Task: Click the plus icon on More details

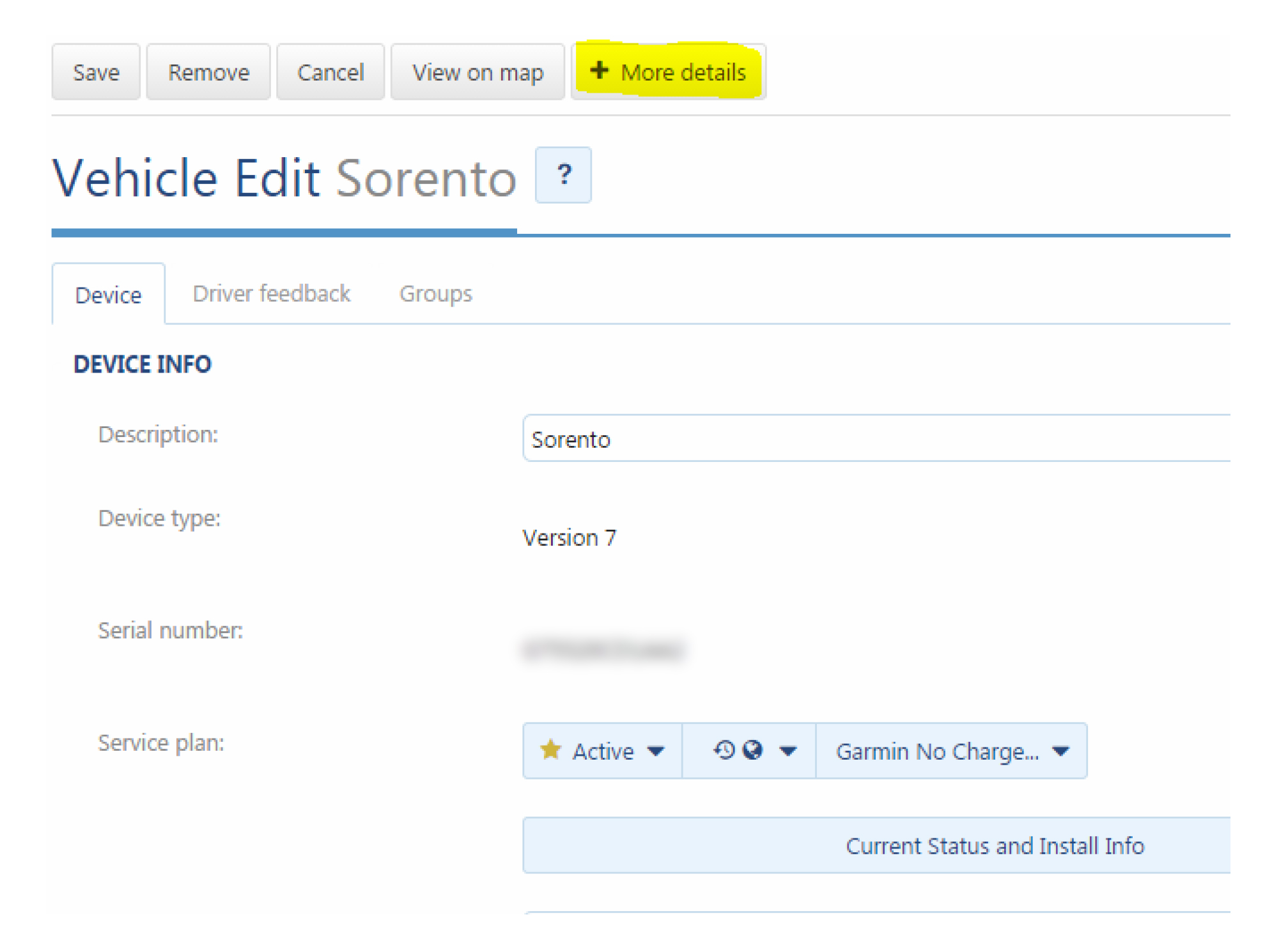Action: [x=598, y=70]
